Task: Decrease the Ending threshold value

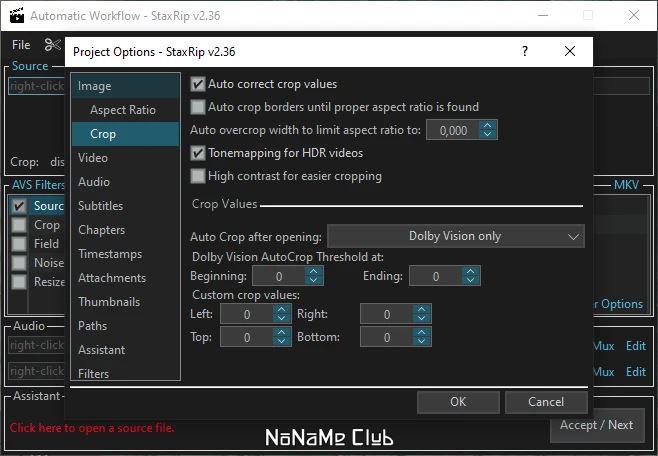Action: [x=470, y=280]
